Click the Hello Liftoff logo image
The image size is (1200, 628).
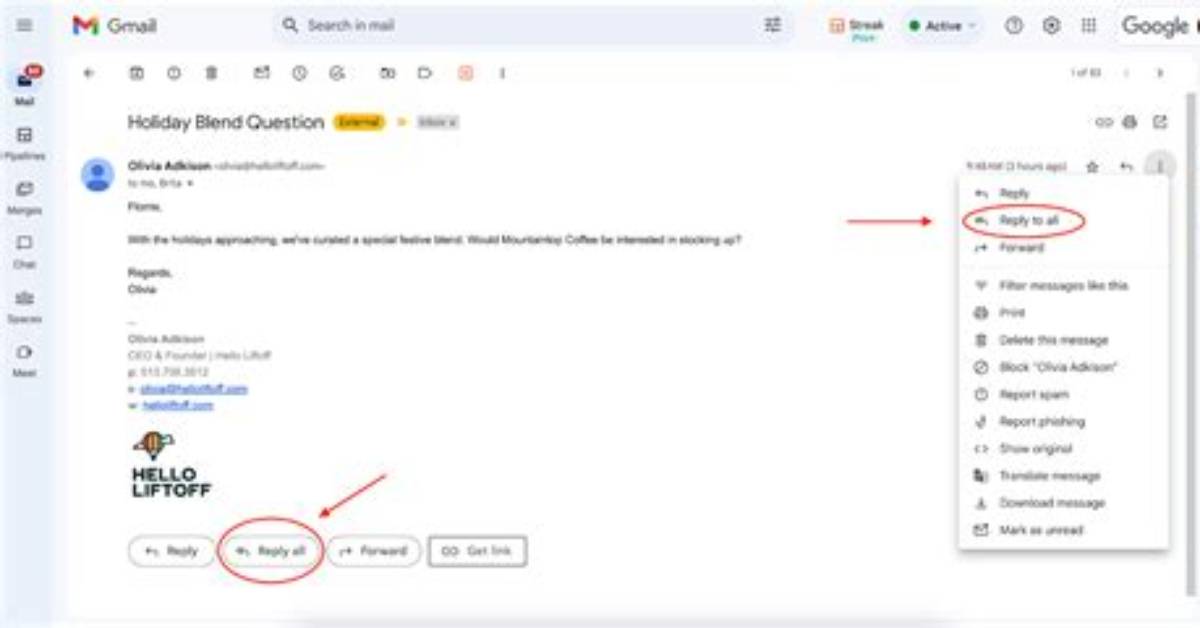click(171, 465)
